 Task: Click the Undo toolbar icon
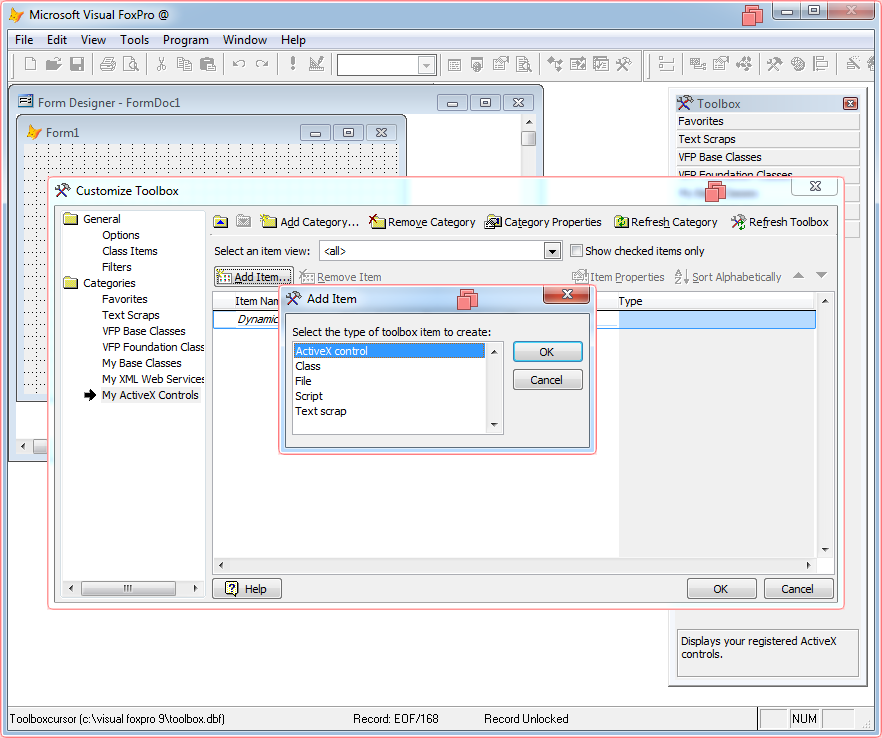click(x=238, y=64)
